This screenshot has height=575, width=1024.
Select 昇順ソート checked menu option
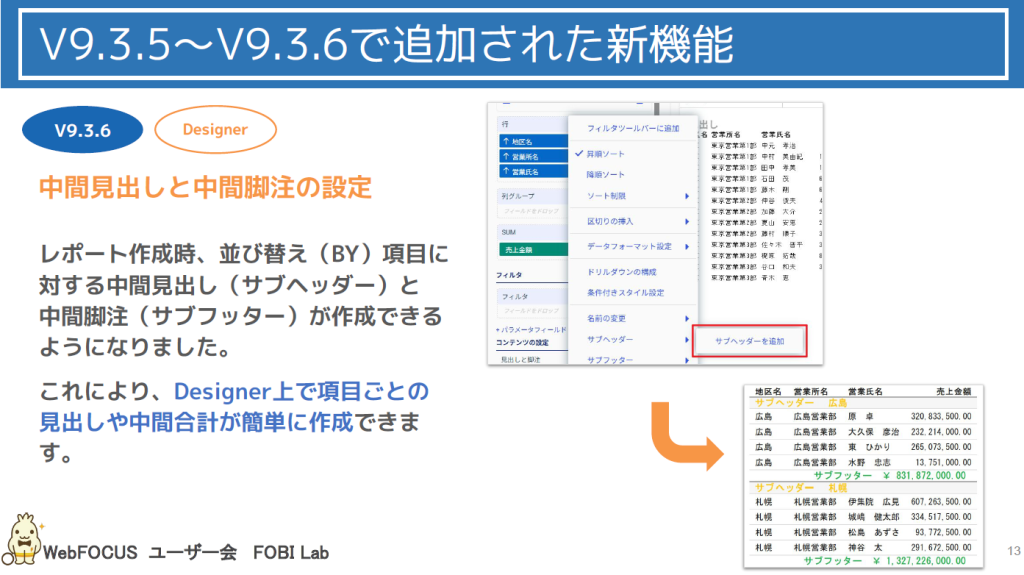coord(606,154)
